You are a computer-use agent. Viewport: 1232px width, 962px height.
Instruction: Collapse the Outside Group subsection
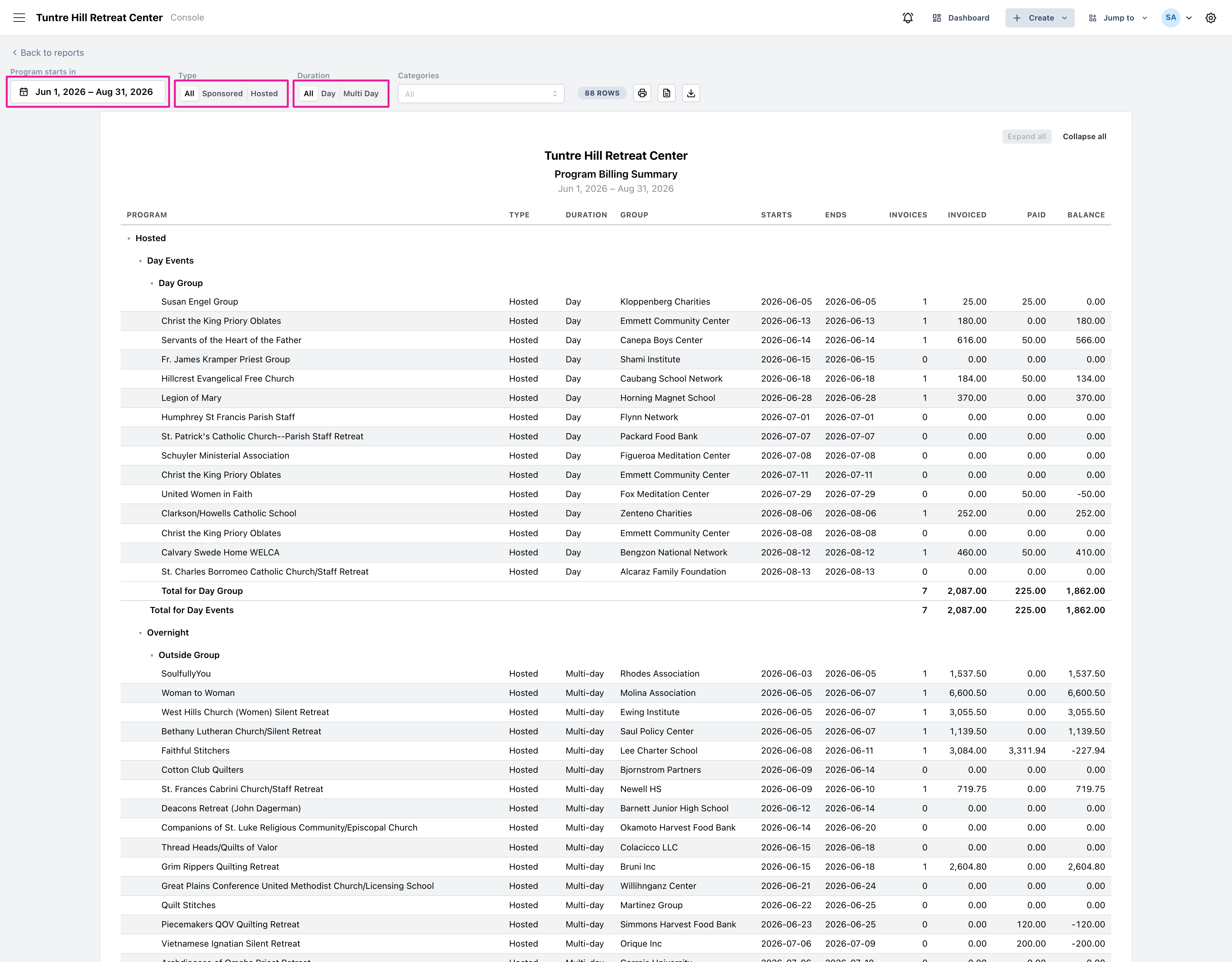tap(152, 655)
